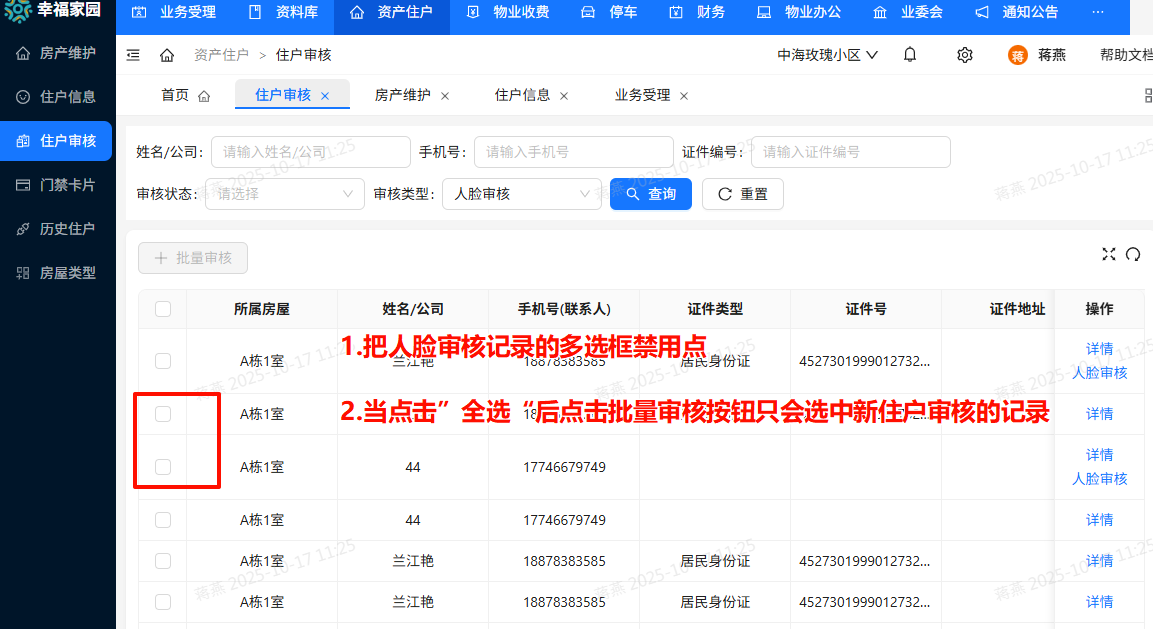This screenshot has width=1153, height=629.
Task: Tick the checkbox on the 44 resident row
Action: pyautogui.click(x=162, y=467)
